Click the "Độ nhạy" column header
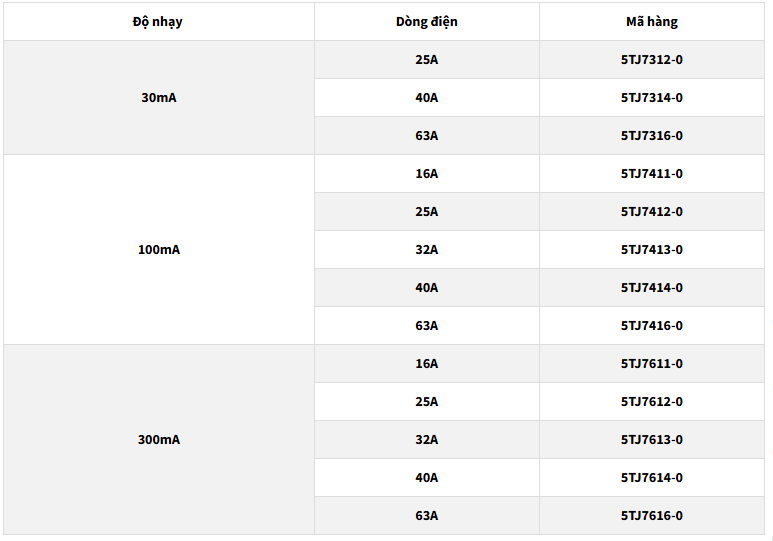The image size is (773, 541). point(158,21)
